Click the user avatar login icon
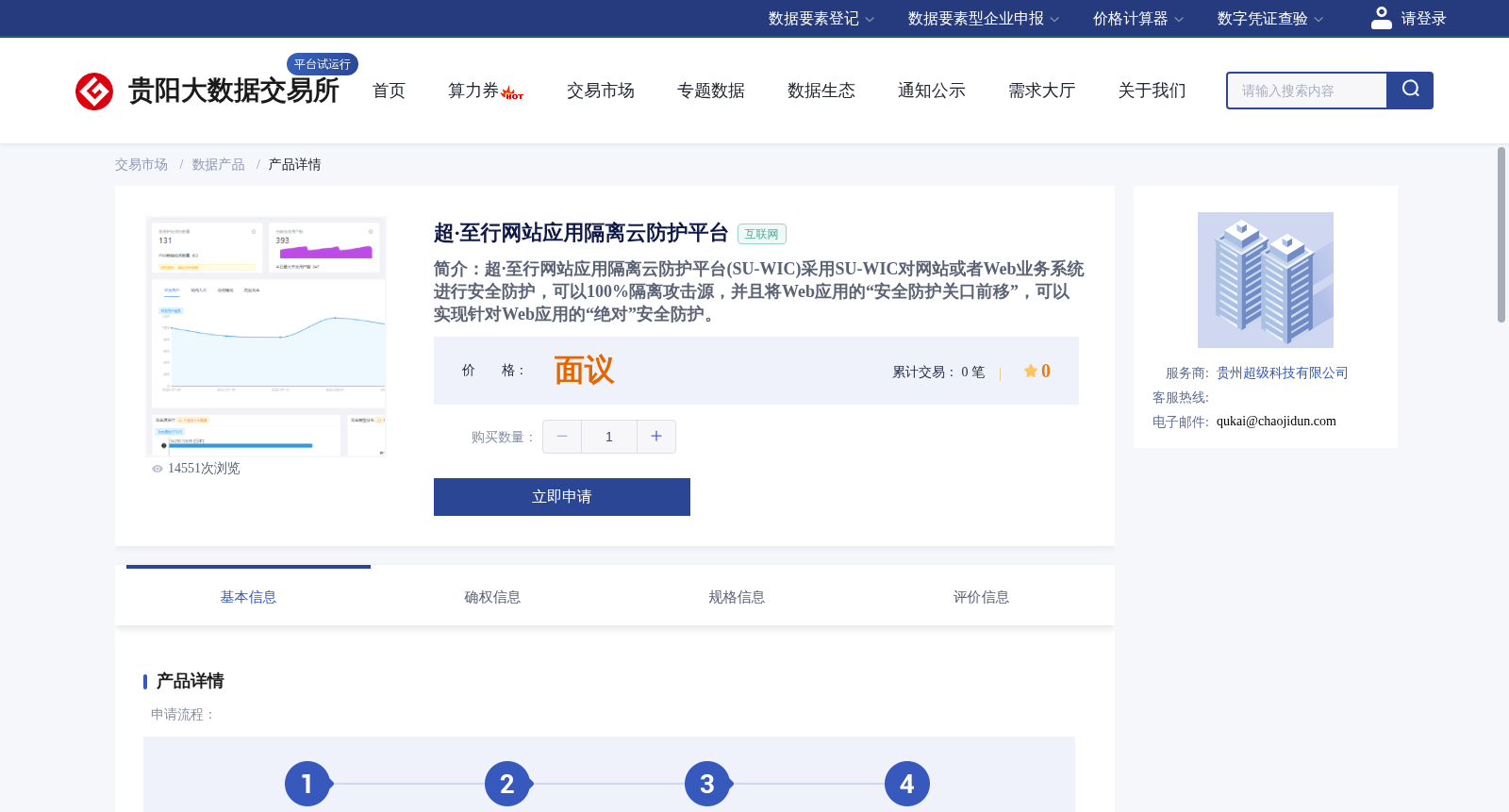Screen dimensions: 1509x812 pyautogui.click(x=1381, y=18)
